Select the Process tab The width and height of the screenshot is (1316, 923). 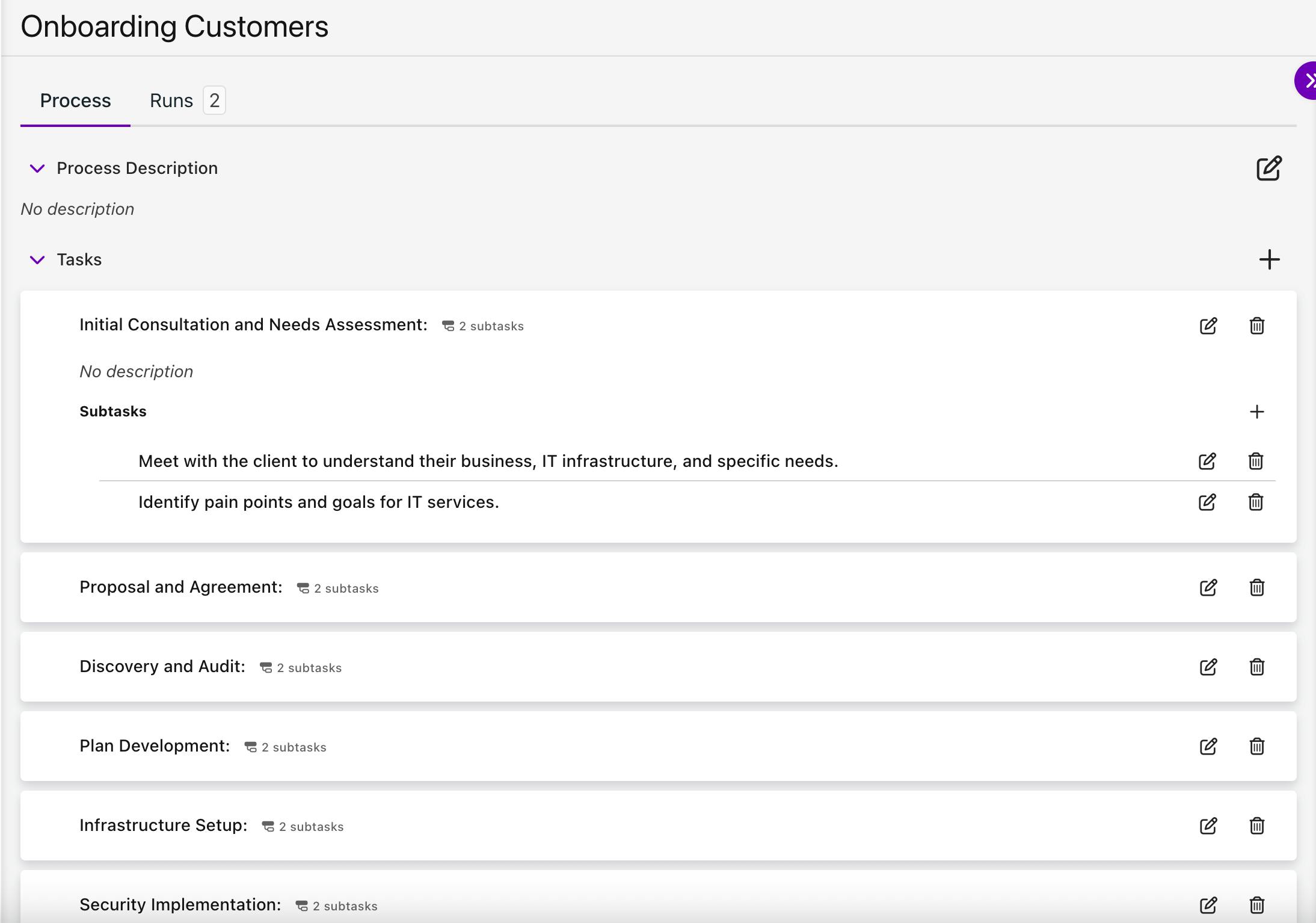pos(75,100)
